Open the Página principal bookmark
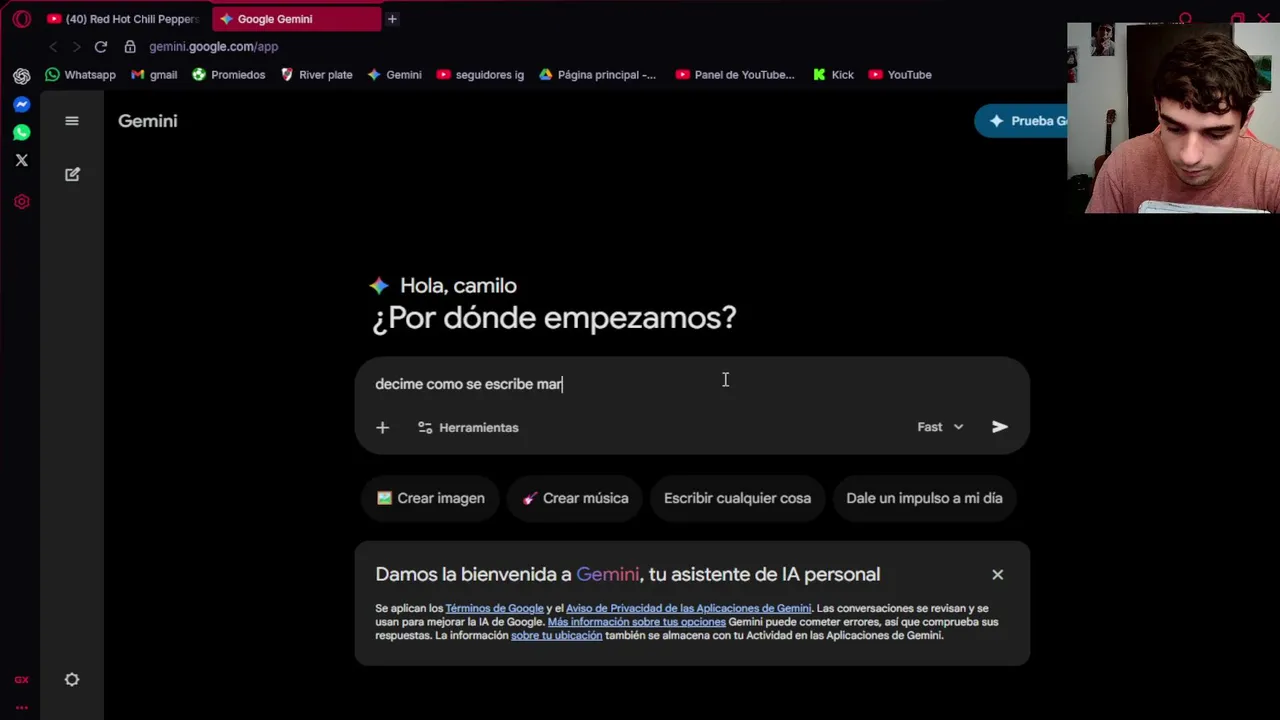The height and width of the screenshot is (720, 1280). click(x=598, y=75)
